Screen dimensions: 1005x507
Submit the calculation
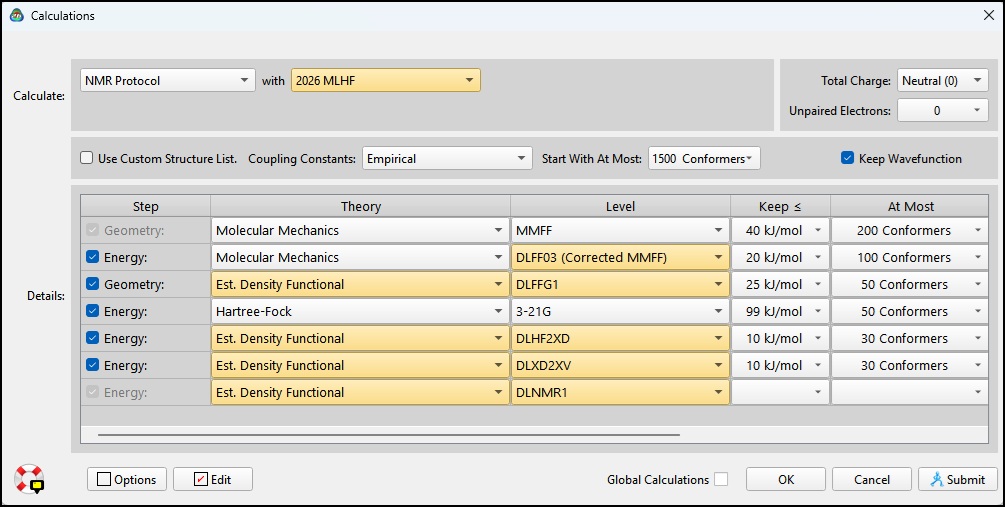[958, 479]
